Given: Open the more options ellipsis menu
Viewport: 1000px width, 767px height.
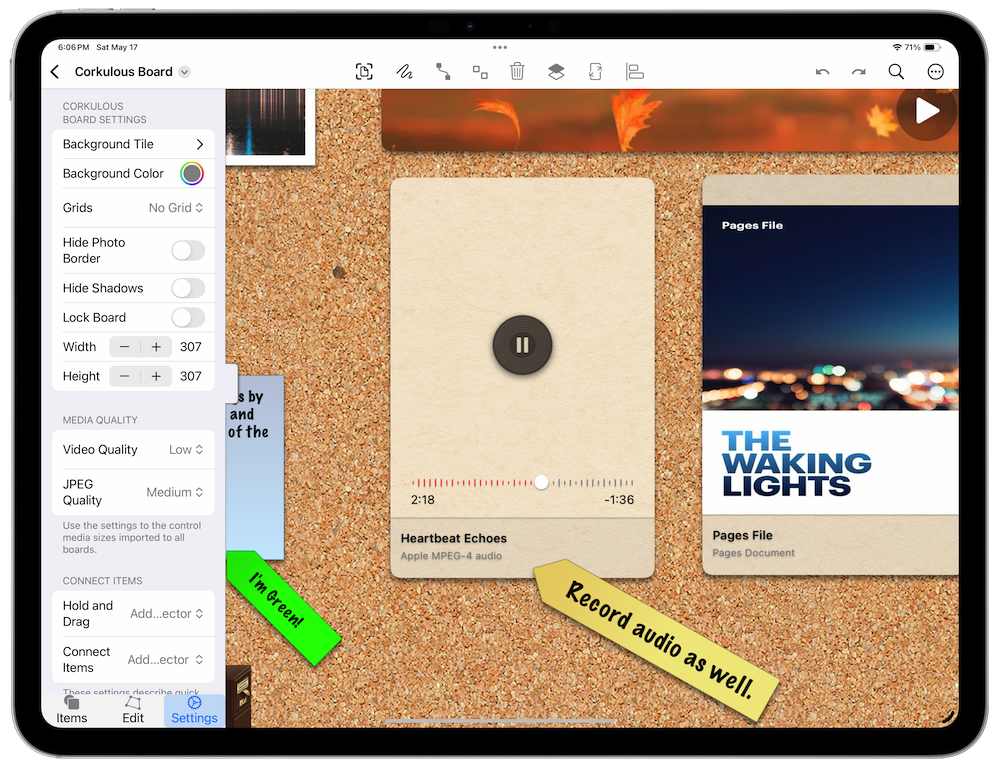Looking at the screenshot, I should coord(935,72).
